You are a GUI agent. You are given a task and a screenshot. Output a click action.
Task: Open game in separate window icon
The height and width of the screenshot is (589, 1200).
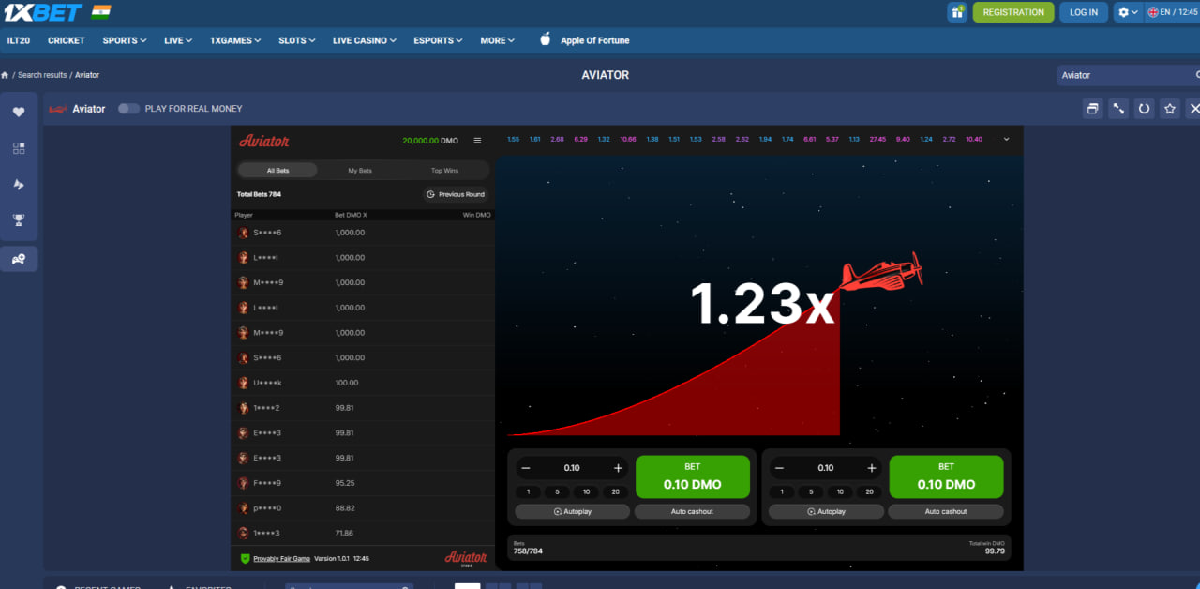1093,108
